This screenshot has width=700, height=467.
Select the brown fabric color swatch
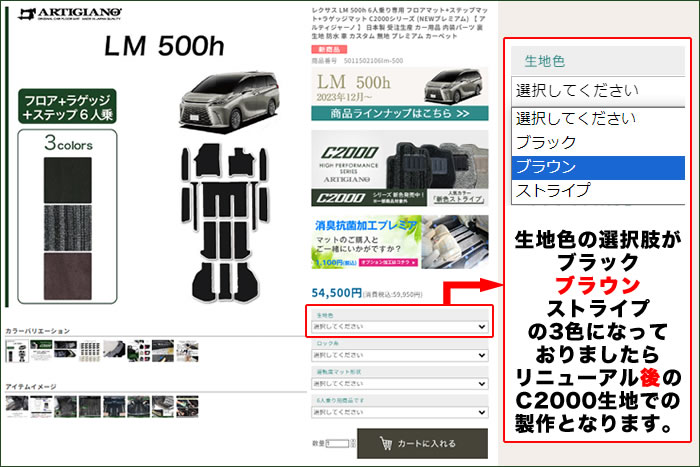coord(67,276)
